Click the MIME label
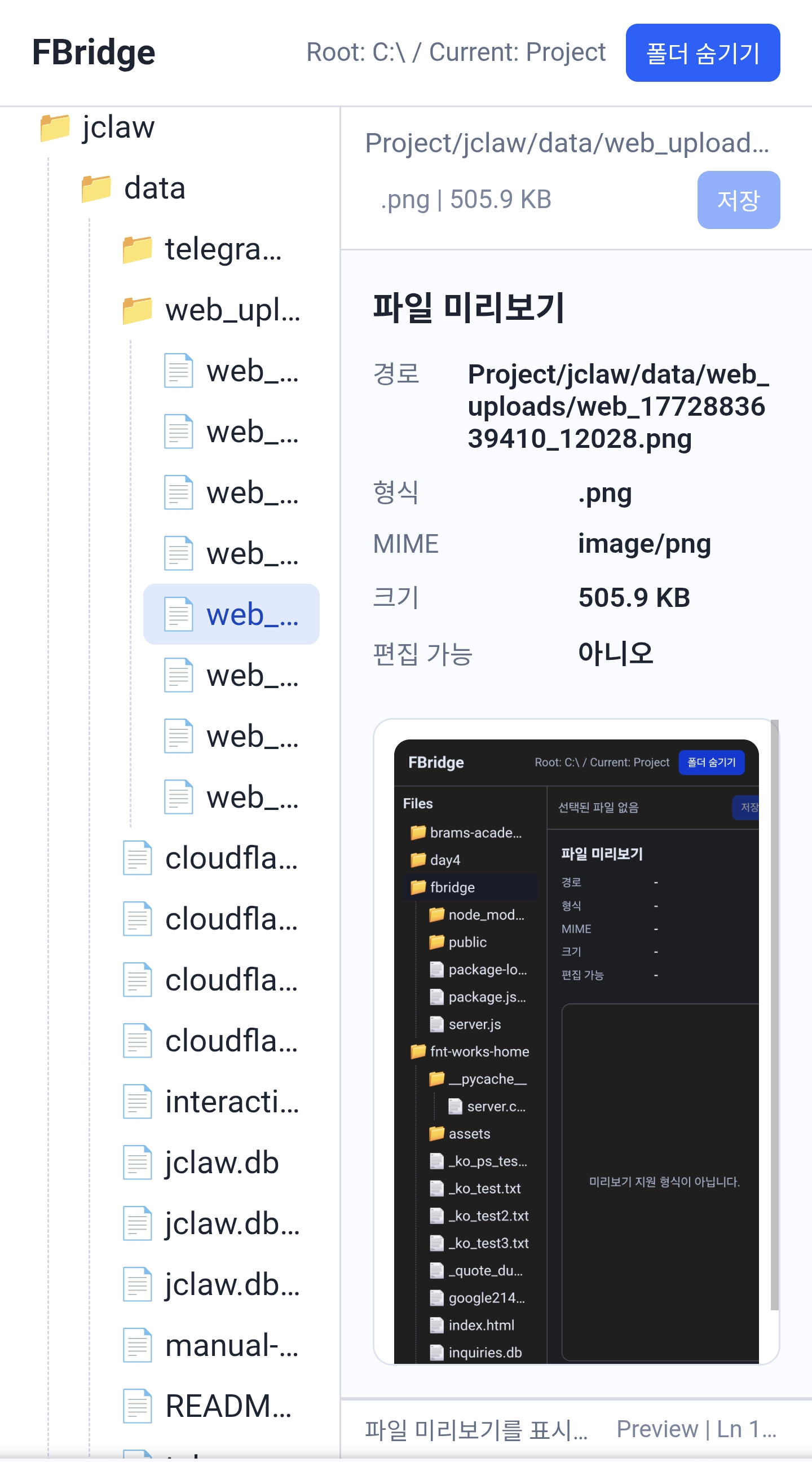The image size is (812, 1462). tap(405, 544)
